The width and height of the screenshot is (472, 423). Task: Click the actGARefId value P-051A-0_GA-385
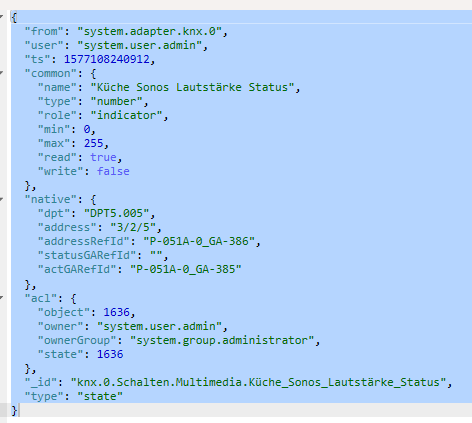point(186,269)
